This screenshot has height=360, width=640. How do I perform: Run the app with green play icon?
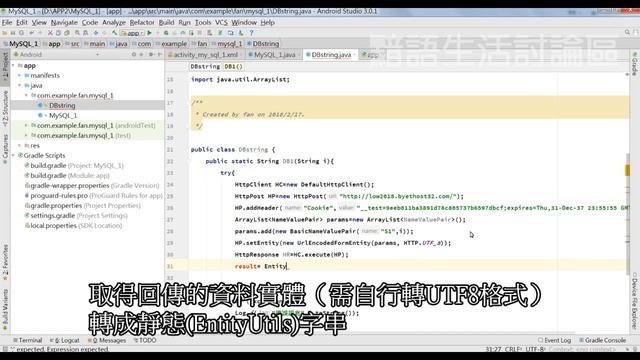149,33
